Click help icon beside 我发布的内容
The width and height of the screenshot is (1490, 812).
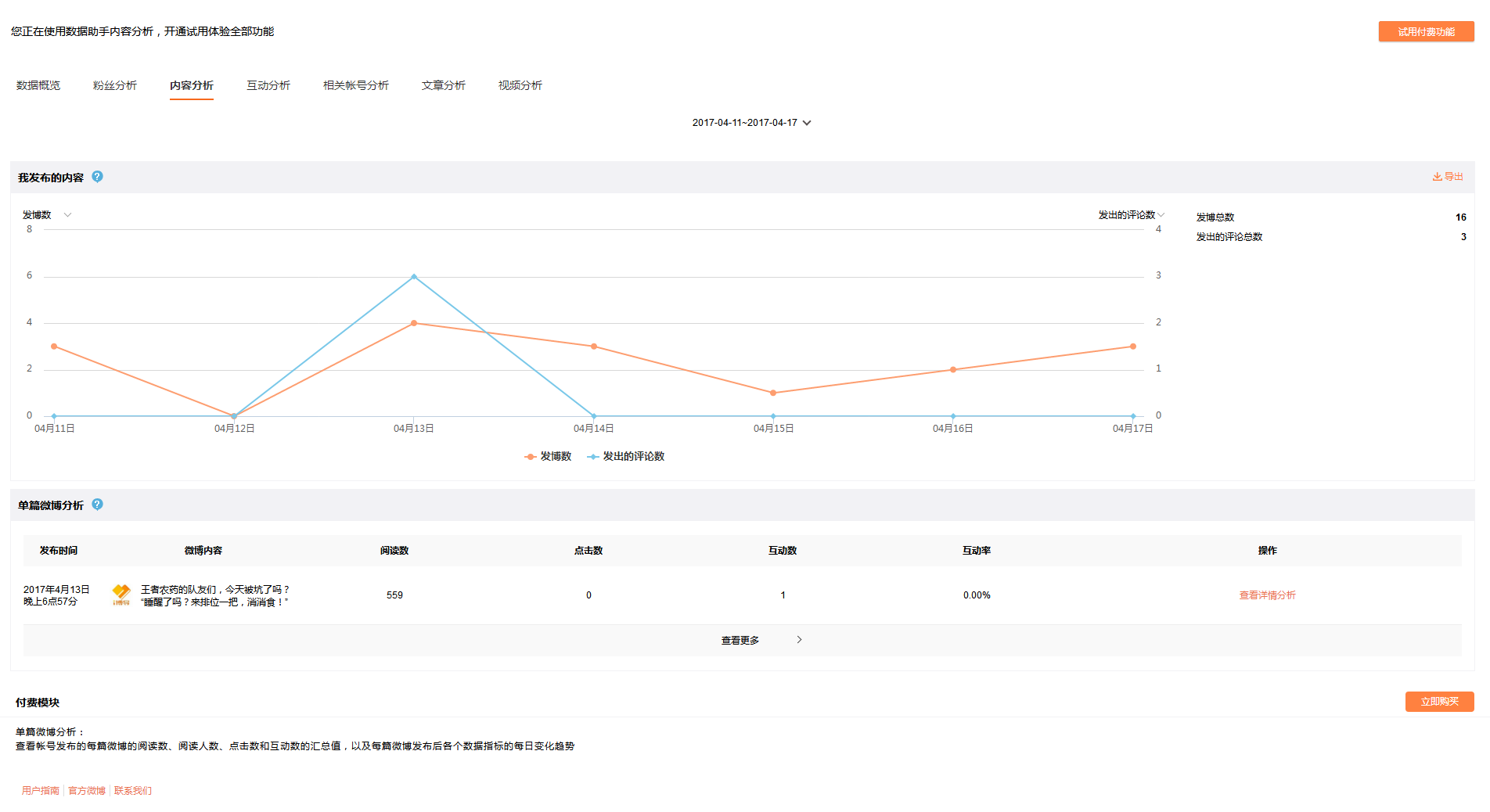97,177
